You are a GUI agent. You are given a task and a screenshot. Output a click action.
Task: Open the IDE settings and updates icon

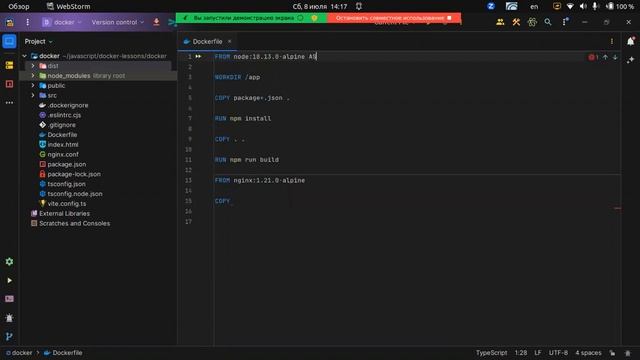click(x=565, y=22)
